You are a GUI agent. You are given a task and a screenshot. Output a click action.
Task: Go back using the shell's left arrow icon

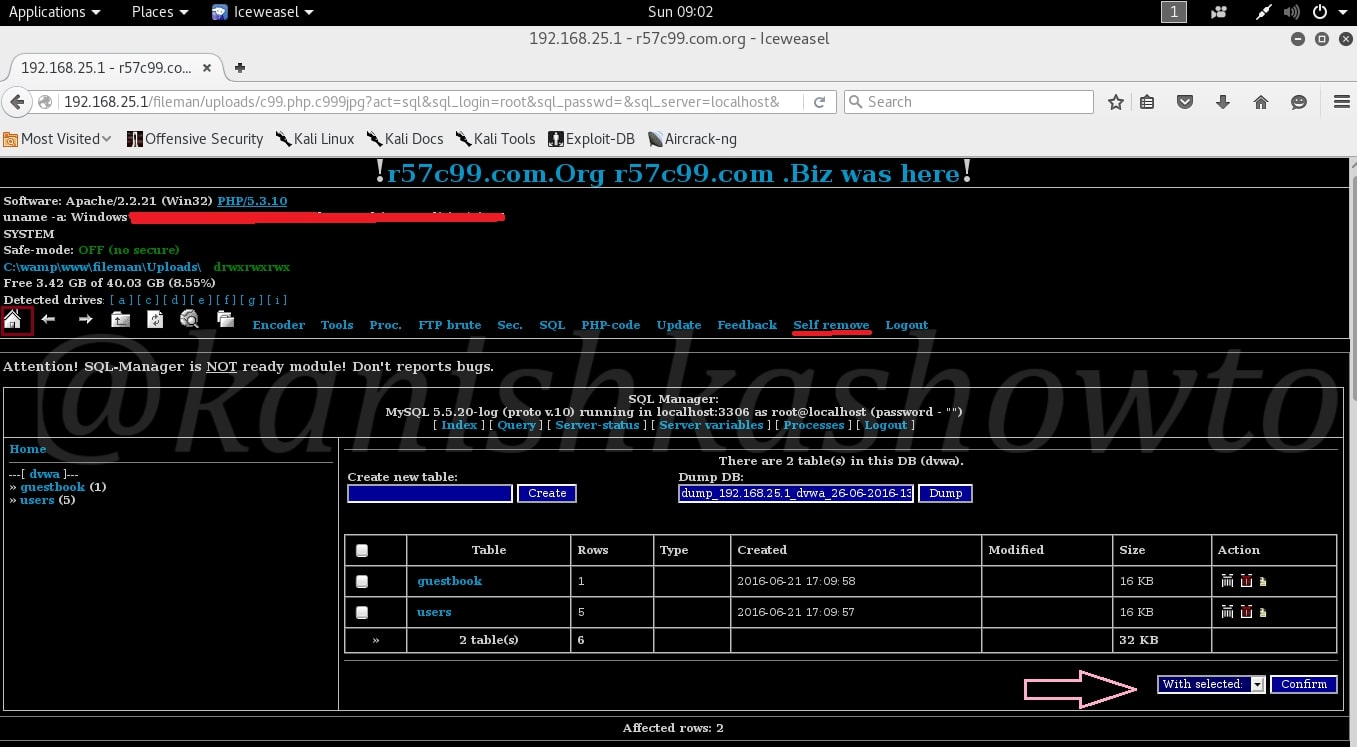pos(48,320)
